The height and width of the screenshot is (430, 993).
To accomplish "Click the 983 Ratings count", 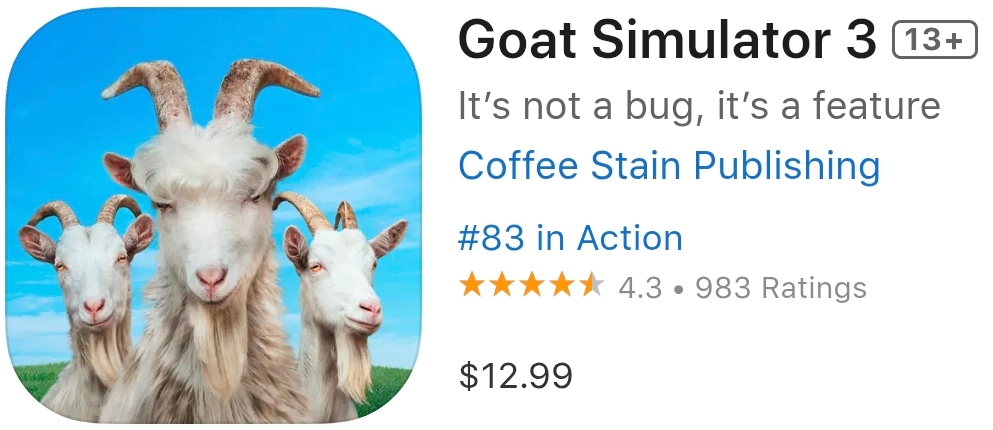I will (781, 289).
